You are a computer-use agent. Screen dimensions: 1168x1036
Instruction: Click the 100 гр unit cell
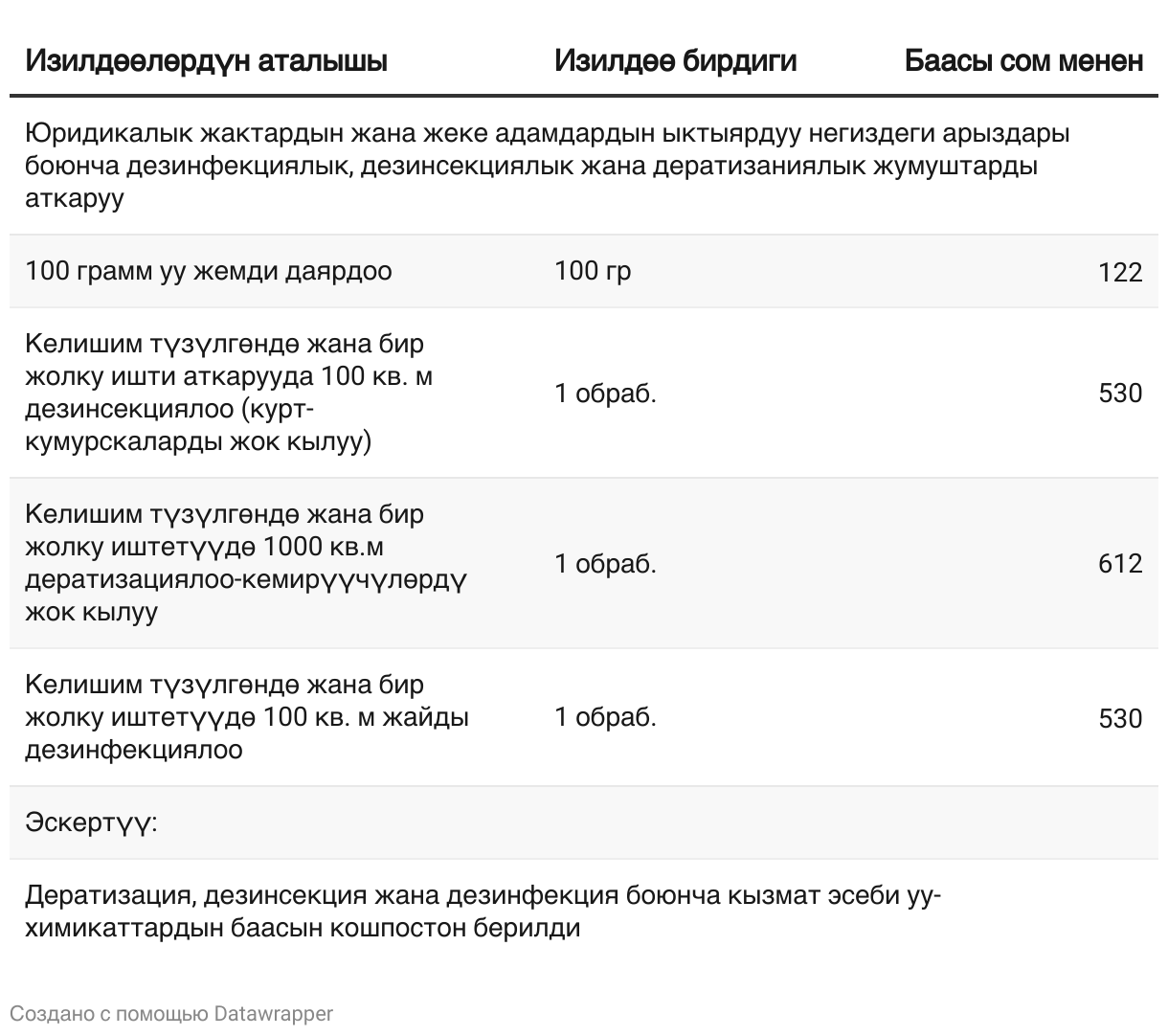coord(593,271)
